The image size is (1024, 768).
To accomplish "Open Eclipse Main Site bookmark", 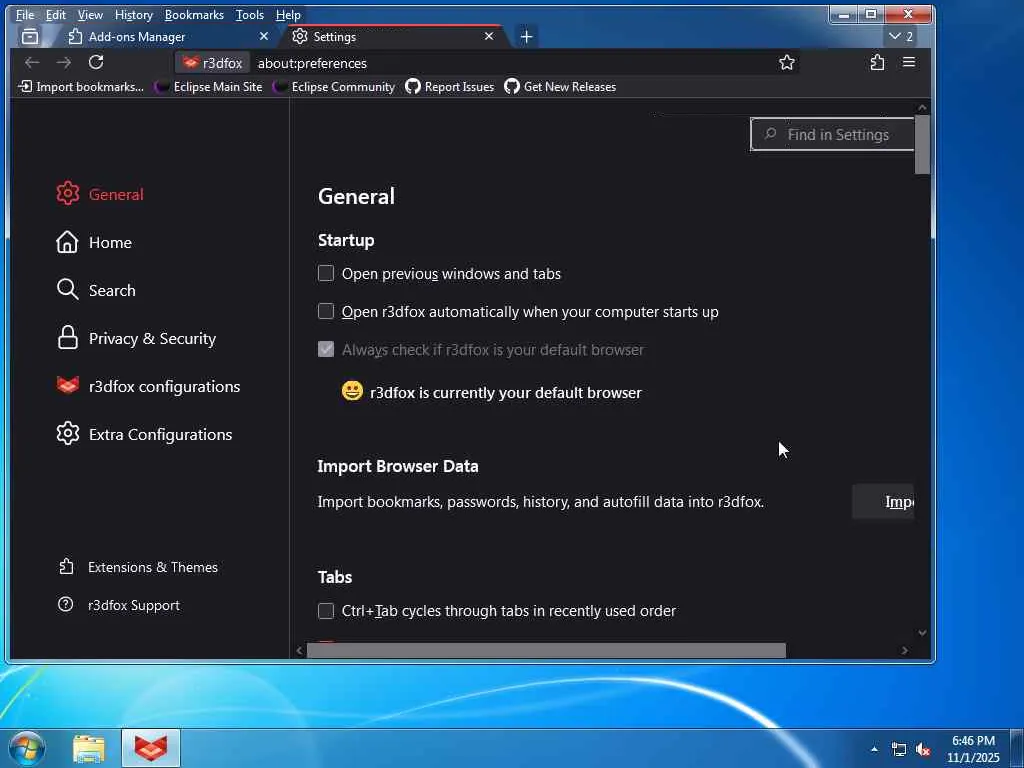I will (x=208, y=86).
